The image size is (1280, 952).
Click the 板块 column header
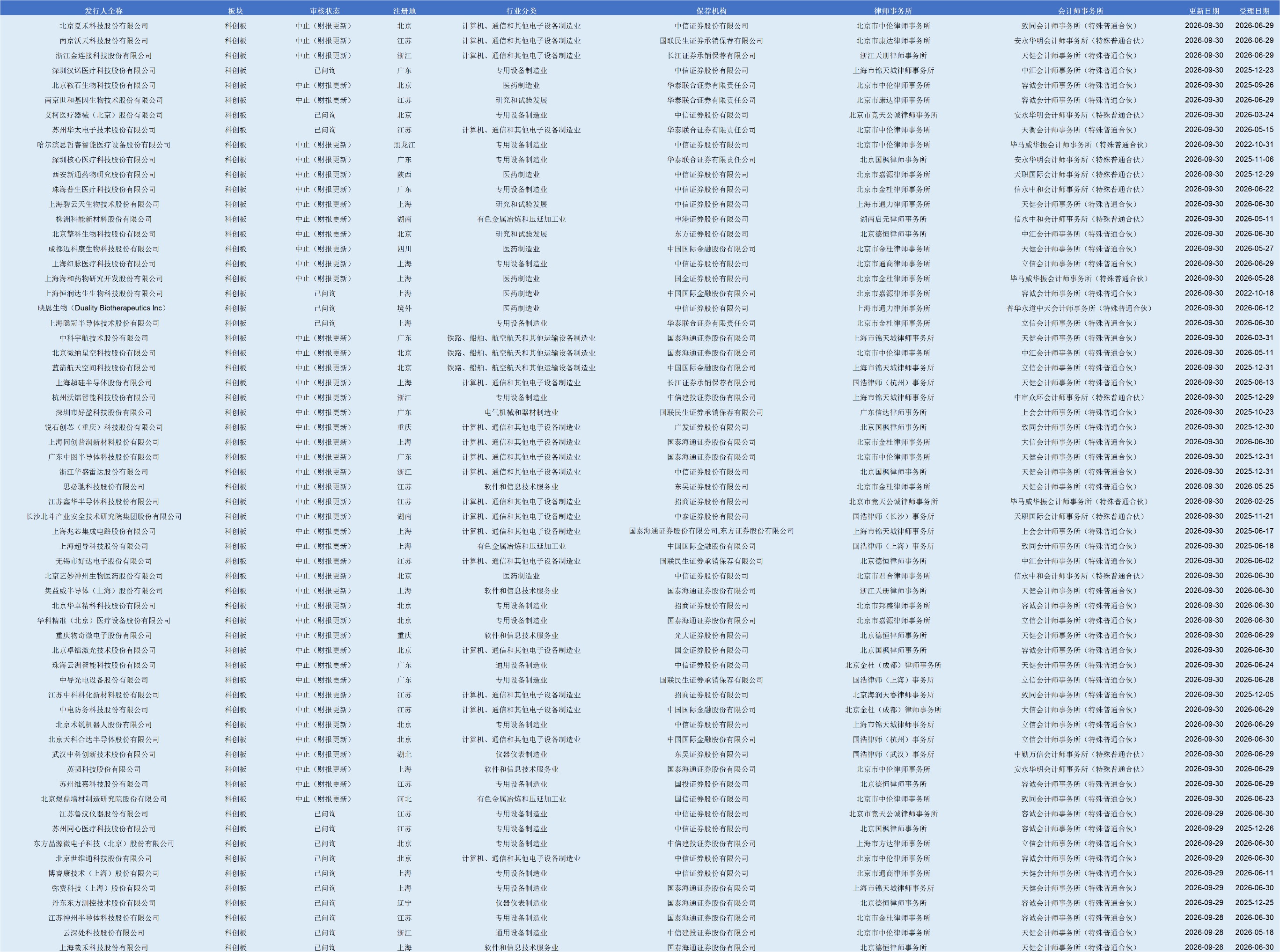[235, 11]
